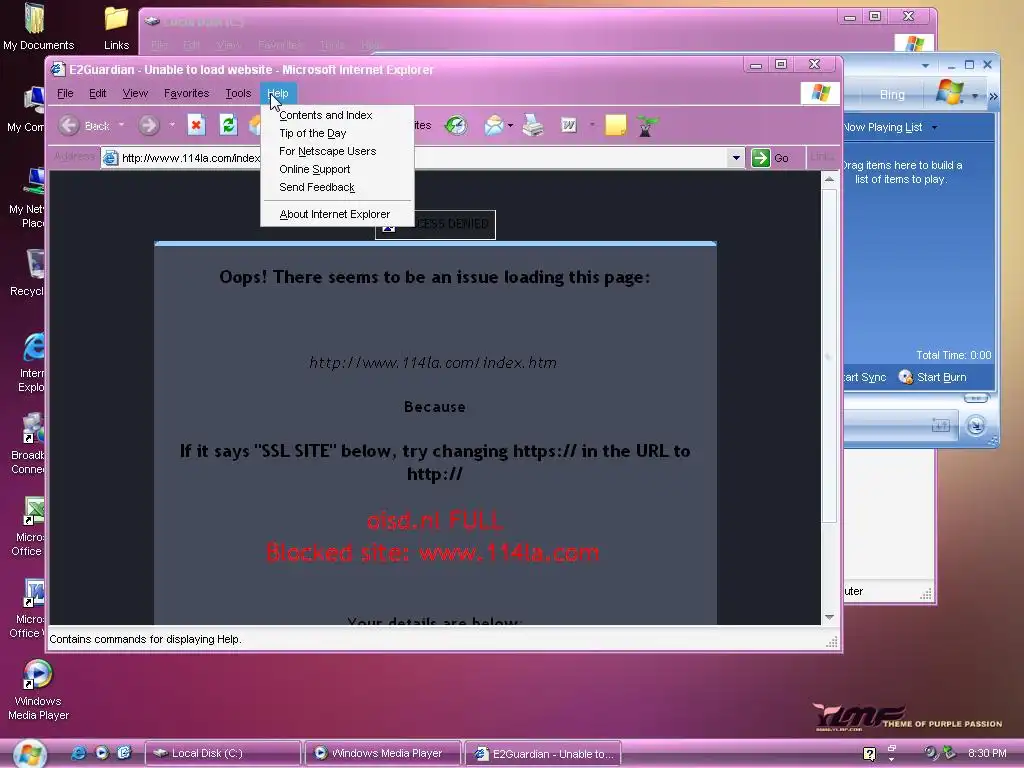
Task: Click the page scrollbar up arrow
Action: coord(829,179)
